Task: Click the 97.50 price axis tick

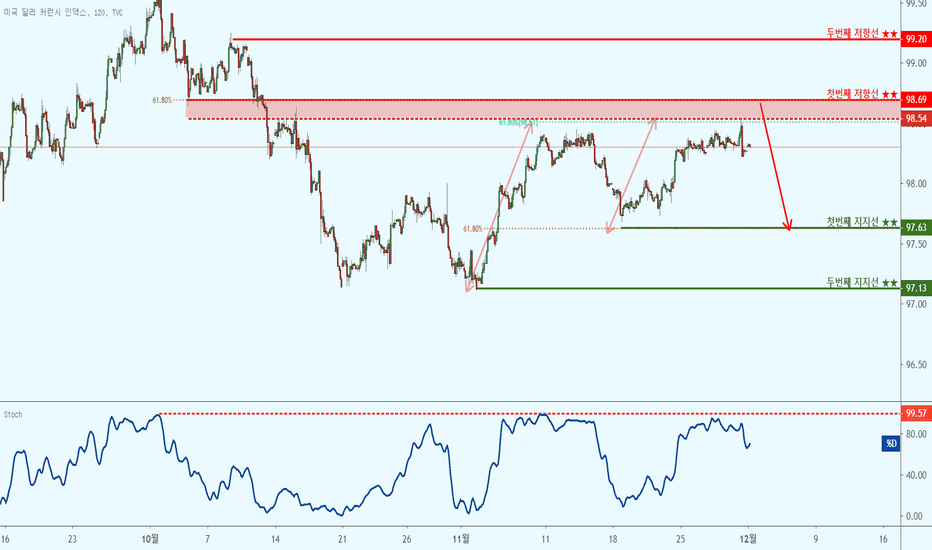Action: 916,244
